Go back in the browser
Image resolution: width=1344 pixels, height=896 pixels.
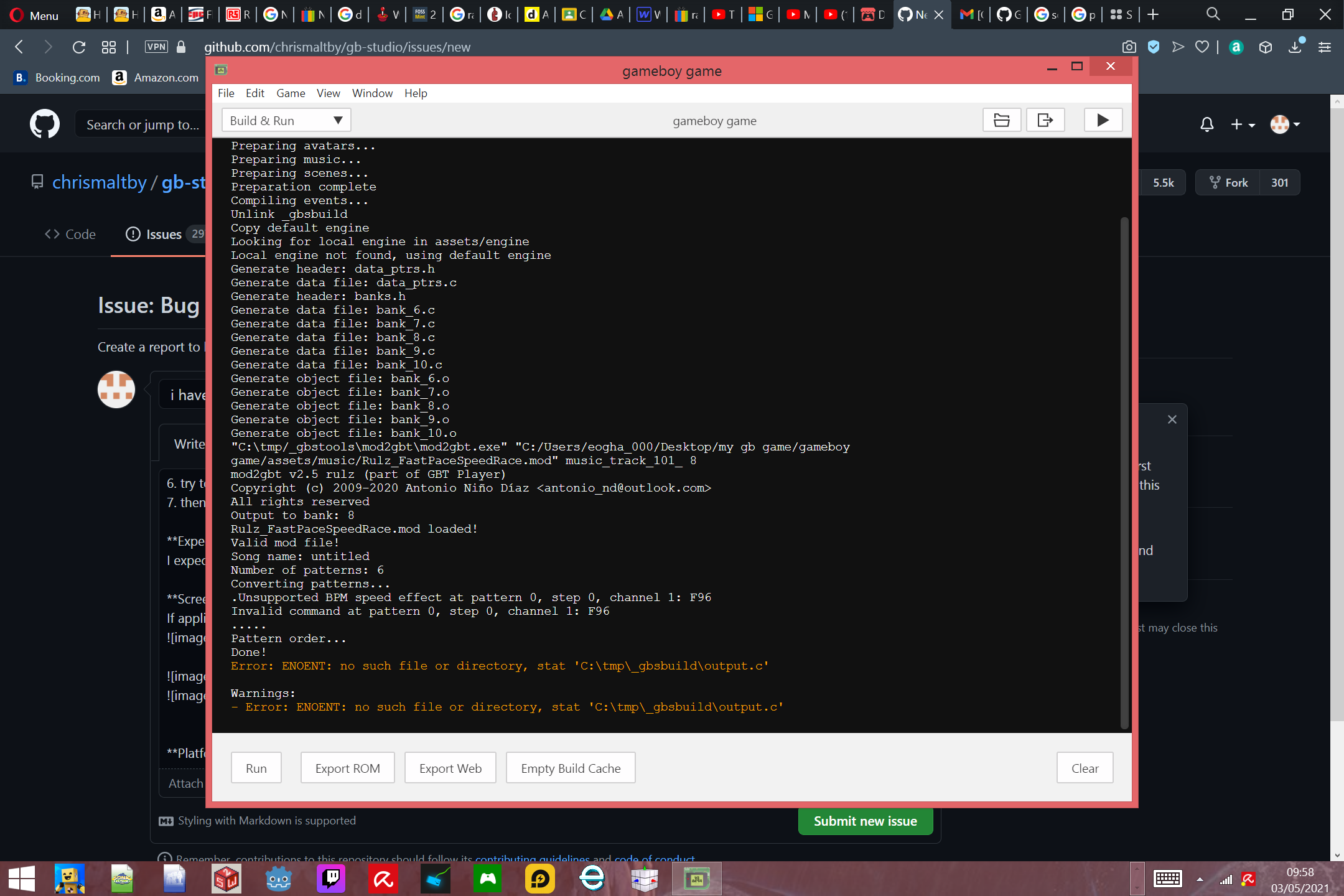19,47
